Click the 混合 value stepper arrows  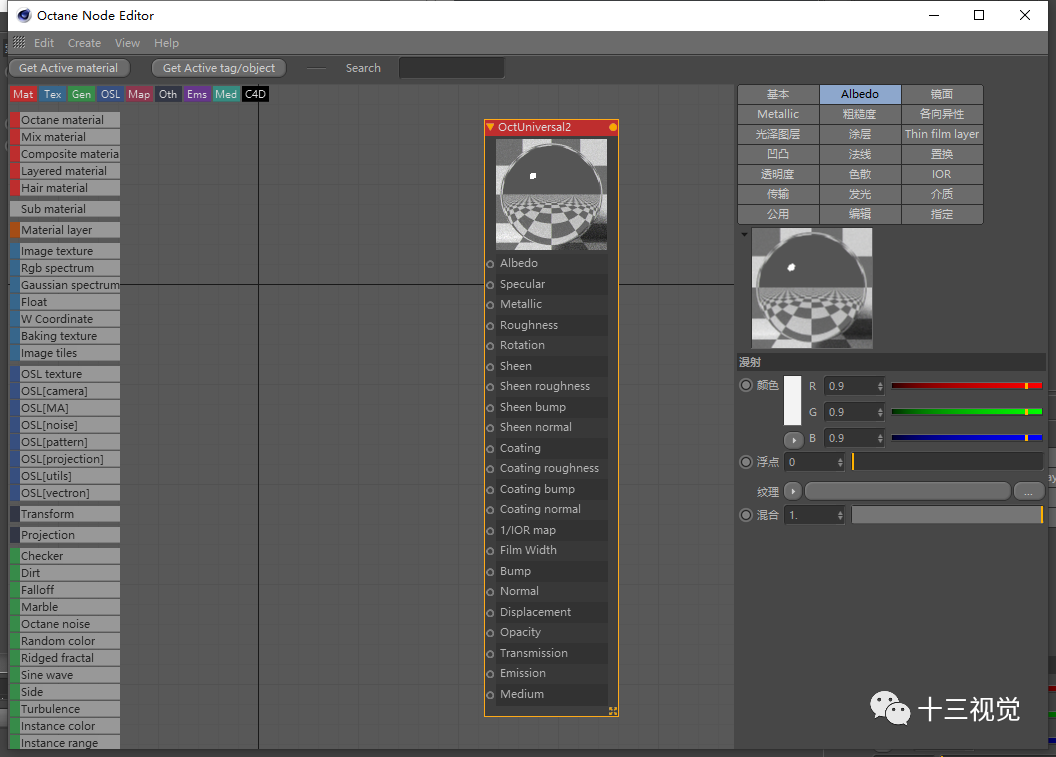[x=840, y=515]
